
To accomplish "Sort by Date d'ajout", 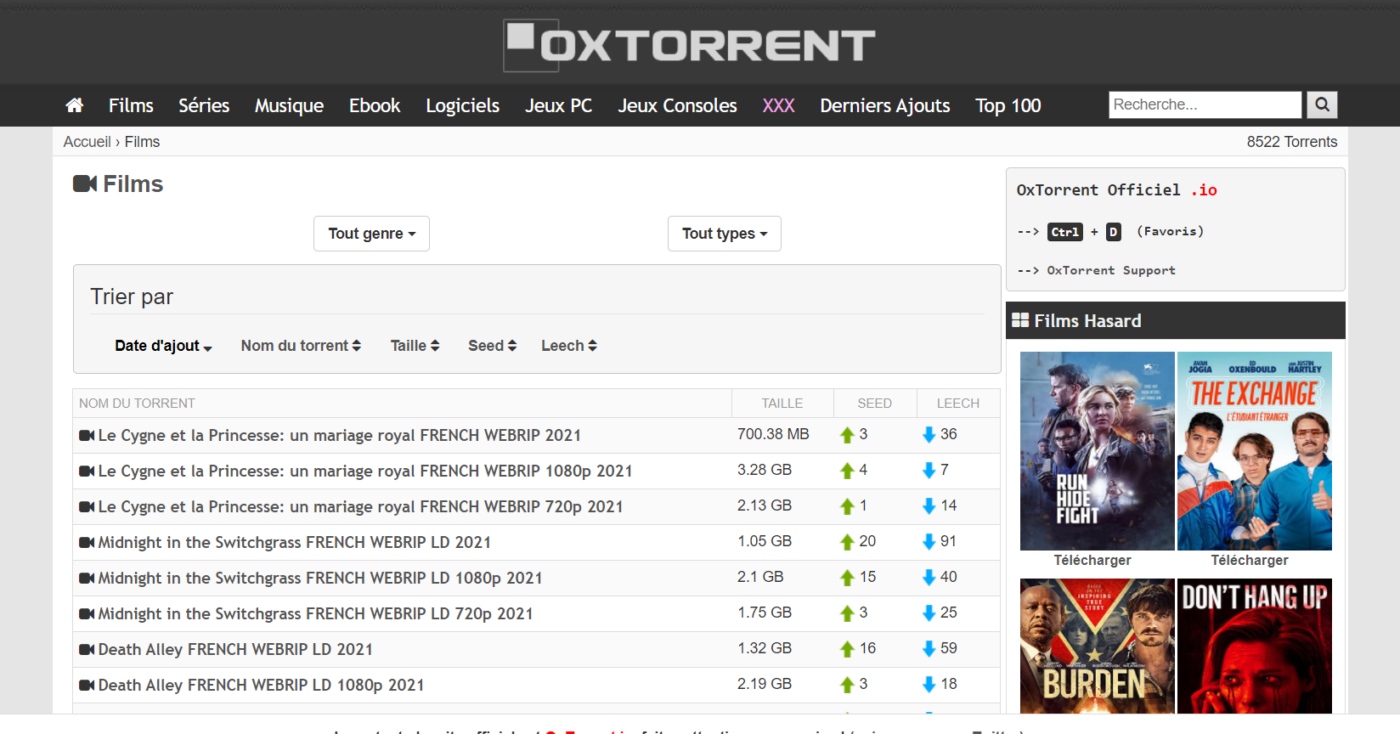I will 164,346.
